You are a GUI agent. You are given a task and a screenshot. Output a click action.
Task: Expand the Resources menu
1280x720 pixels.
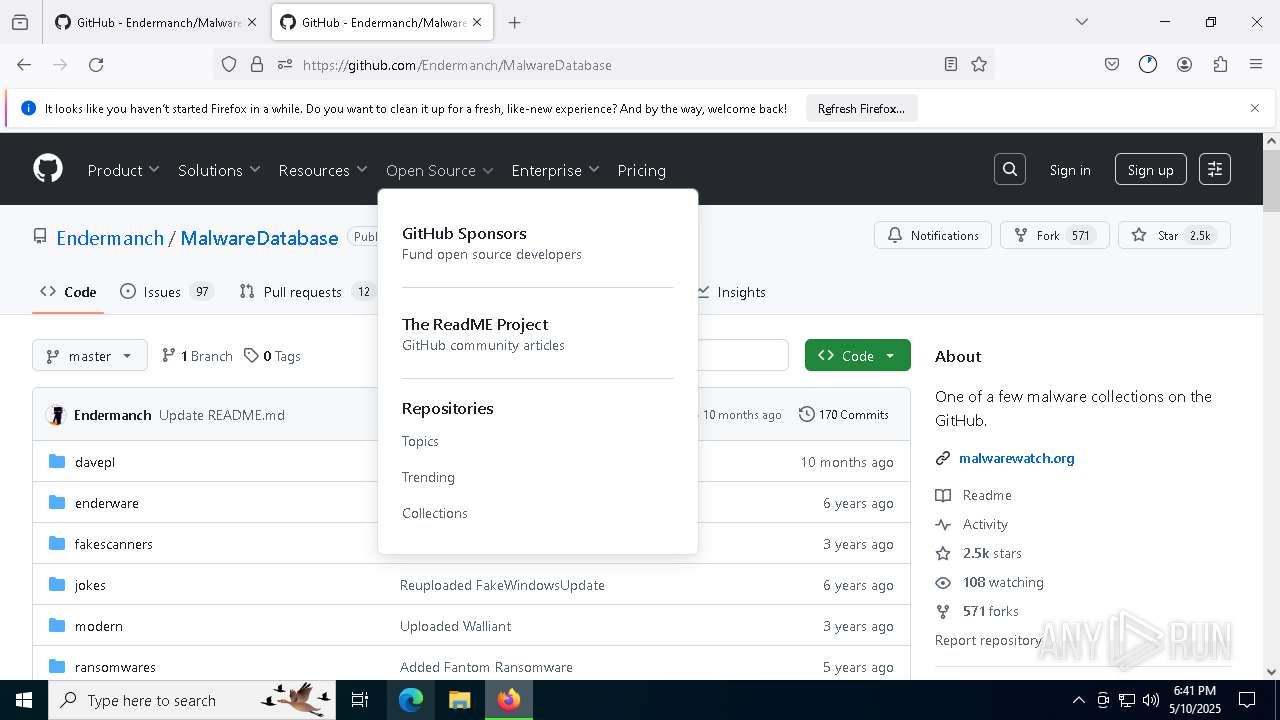[x=323, y=170]
